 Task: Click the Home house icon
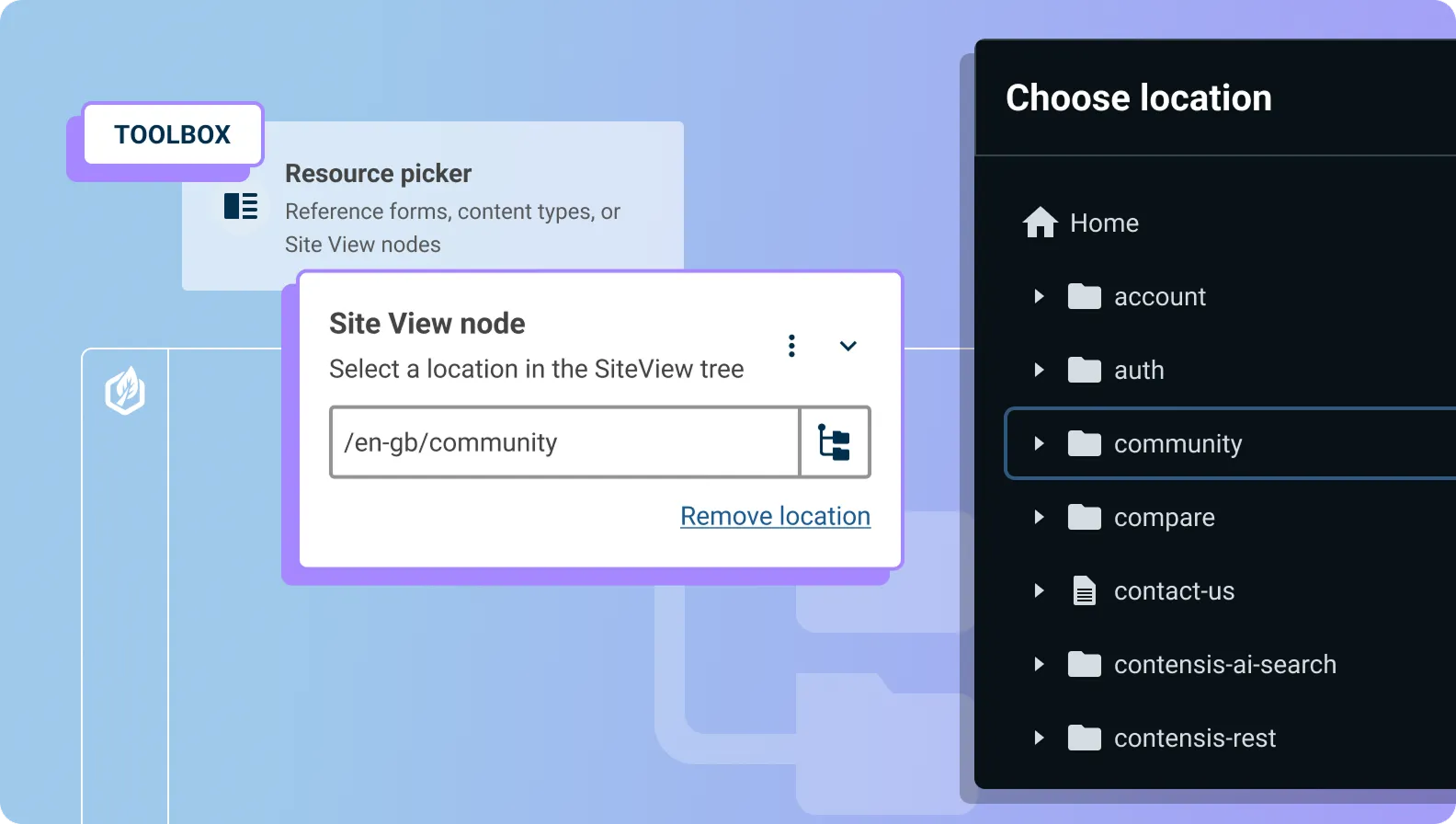1041,223
